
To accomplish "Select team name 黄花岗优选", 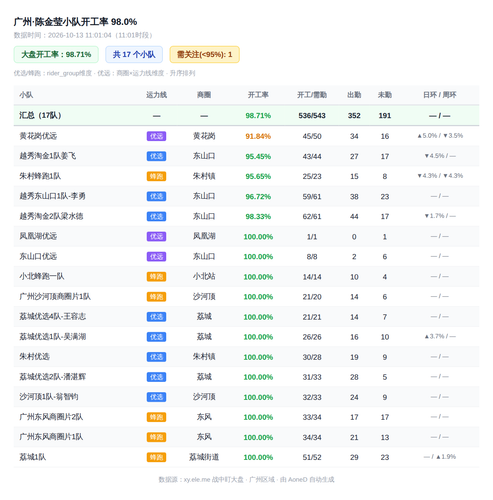I will [38, 136].
